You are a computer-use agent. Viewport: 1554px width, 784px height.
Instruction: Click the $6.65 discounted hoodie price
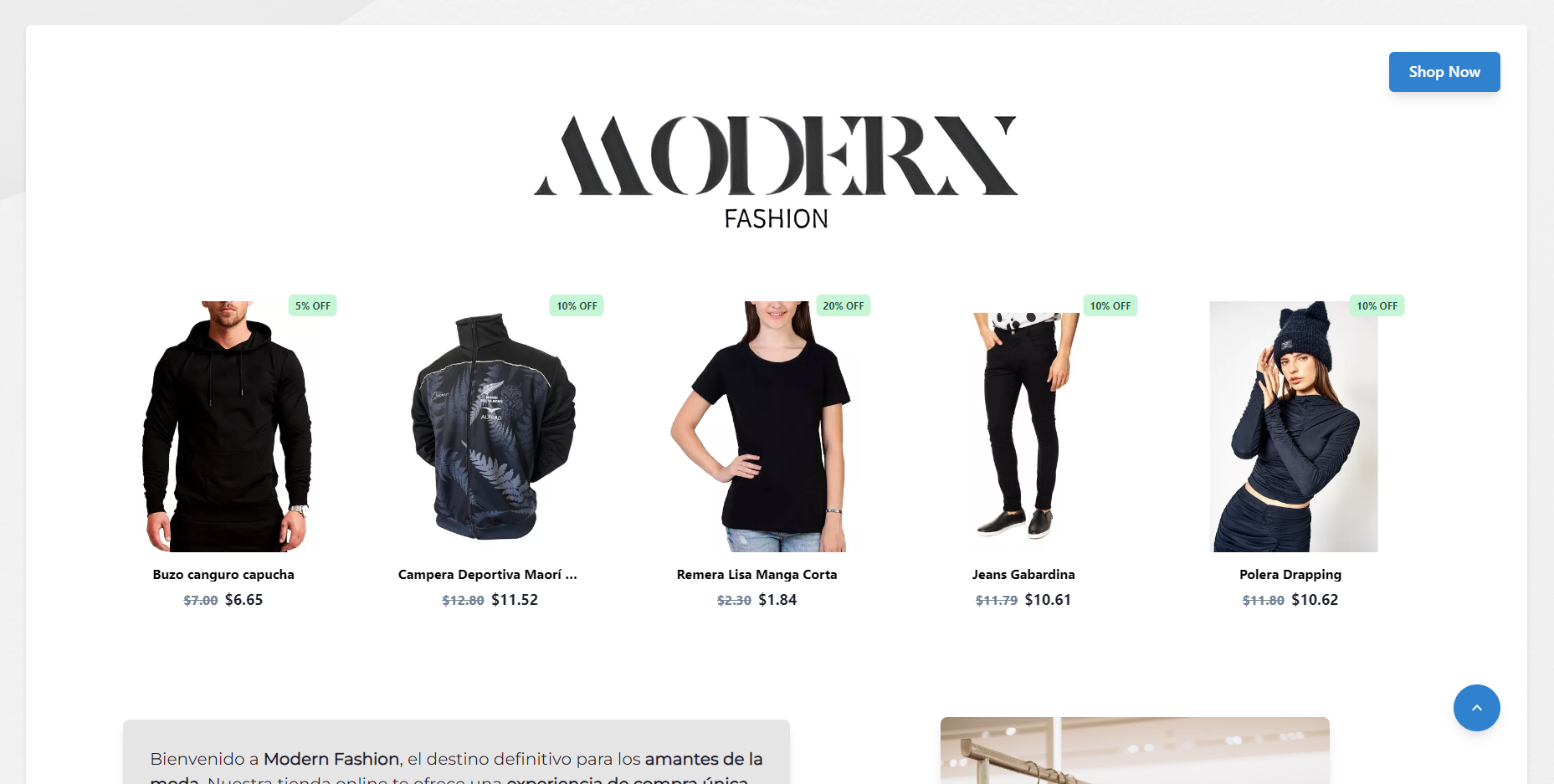pyautogui.click(x=244, y=600)
